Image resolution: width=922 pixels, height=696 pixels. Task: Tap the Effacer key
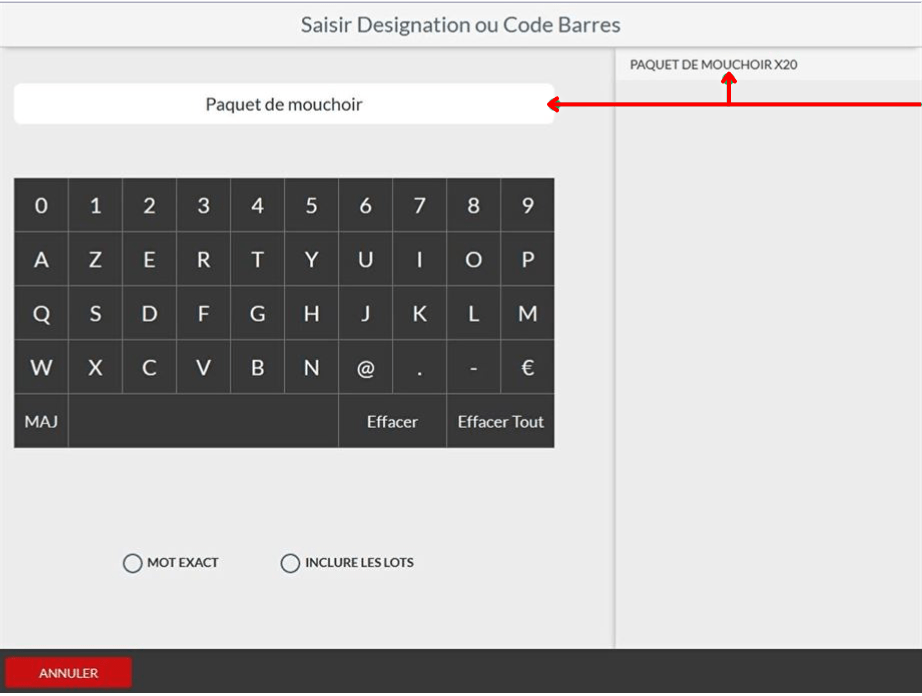tap(392, 421)
